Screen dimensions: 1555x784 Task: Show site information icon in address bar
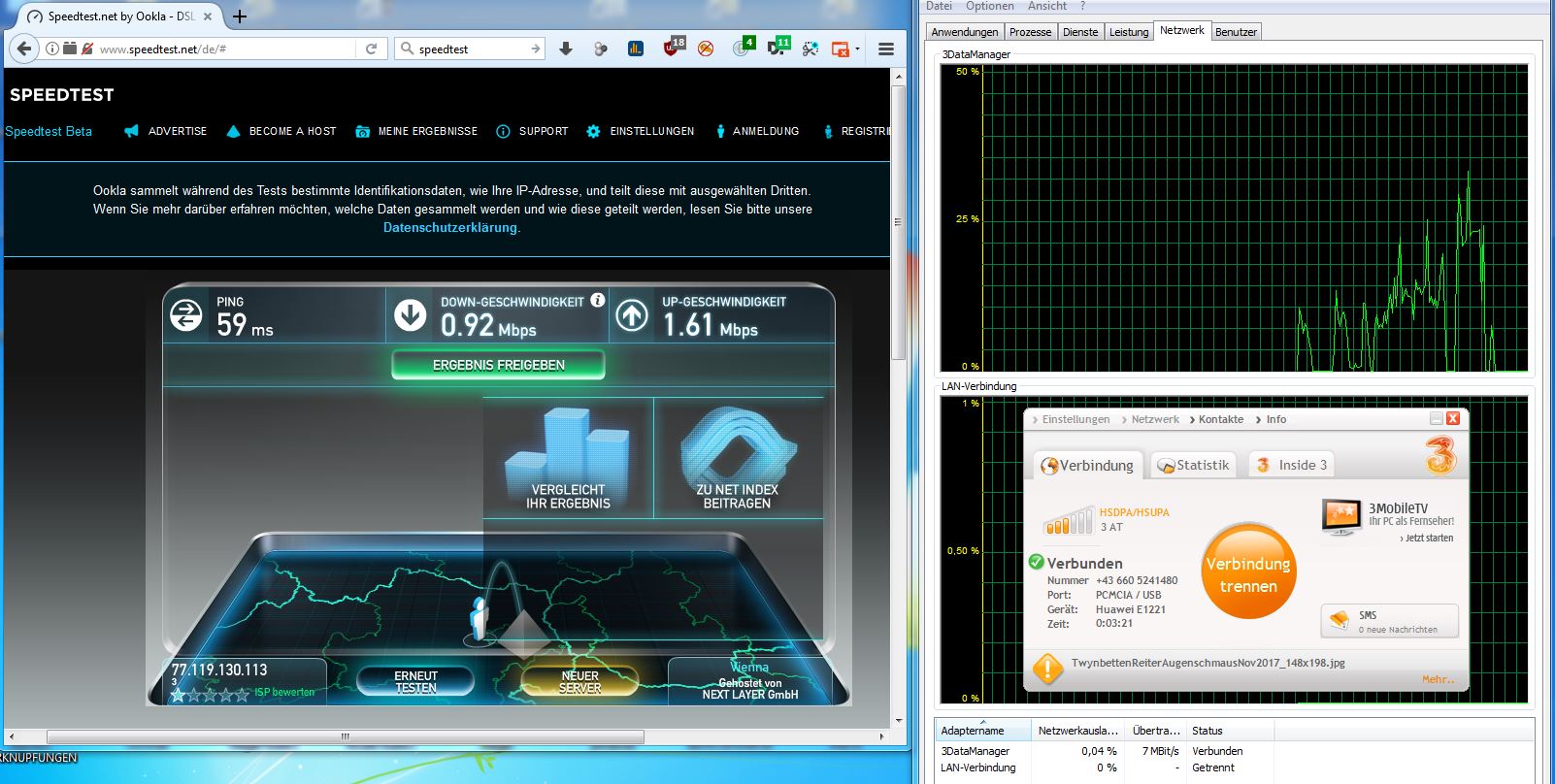52,49
